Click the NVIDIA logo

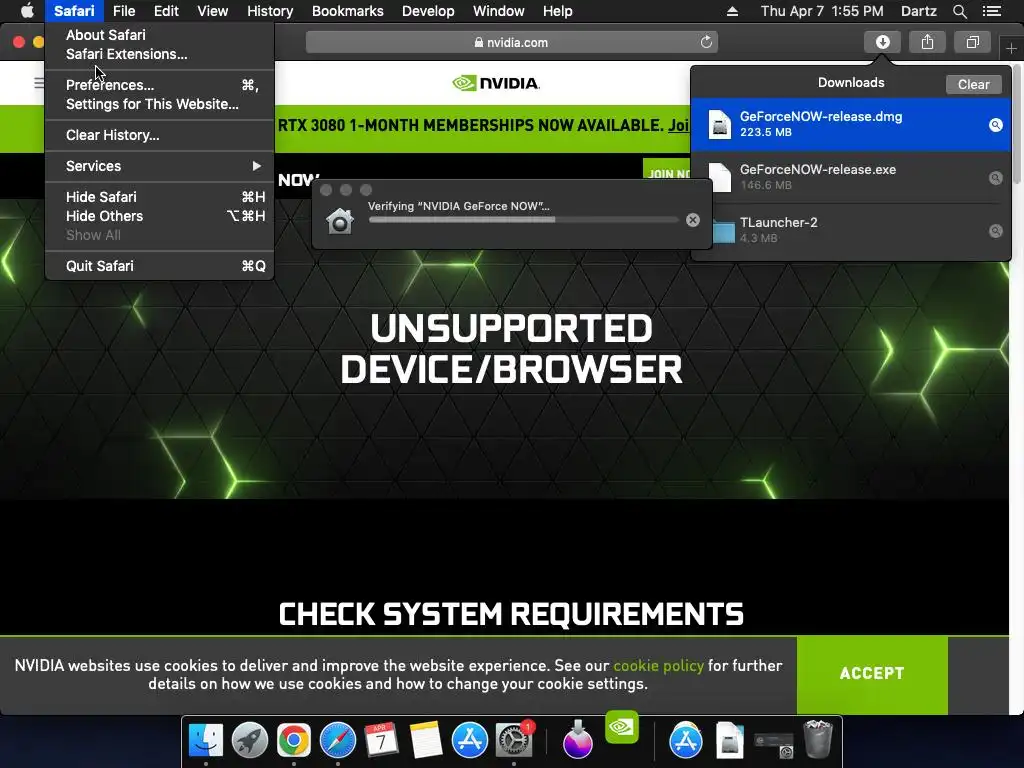496,83
